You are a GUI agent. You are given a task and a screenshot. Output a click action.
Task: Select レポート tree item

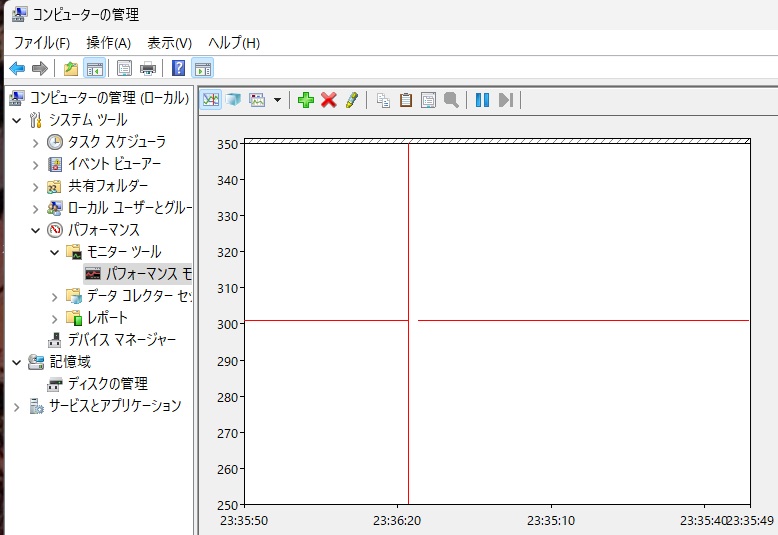tap(107, 318)
